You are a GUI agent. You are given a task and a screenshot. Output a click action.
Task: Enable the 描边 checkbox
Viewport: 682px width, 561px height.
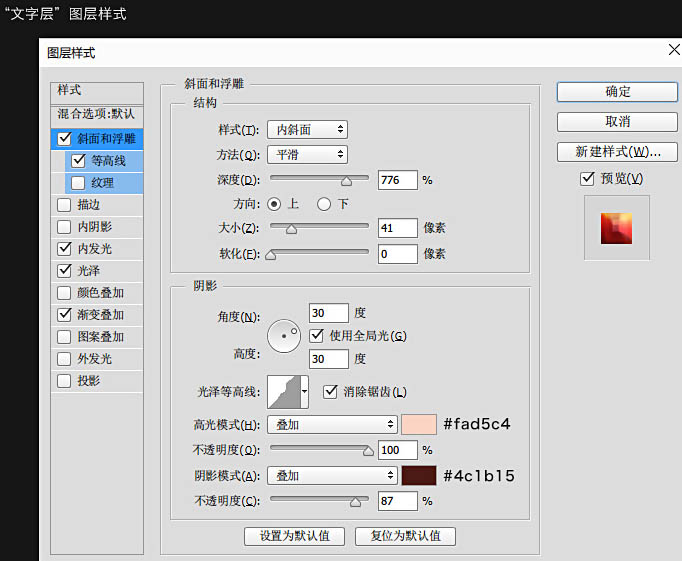[64, 204]
